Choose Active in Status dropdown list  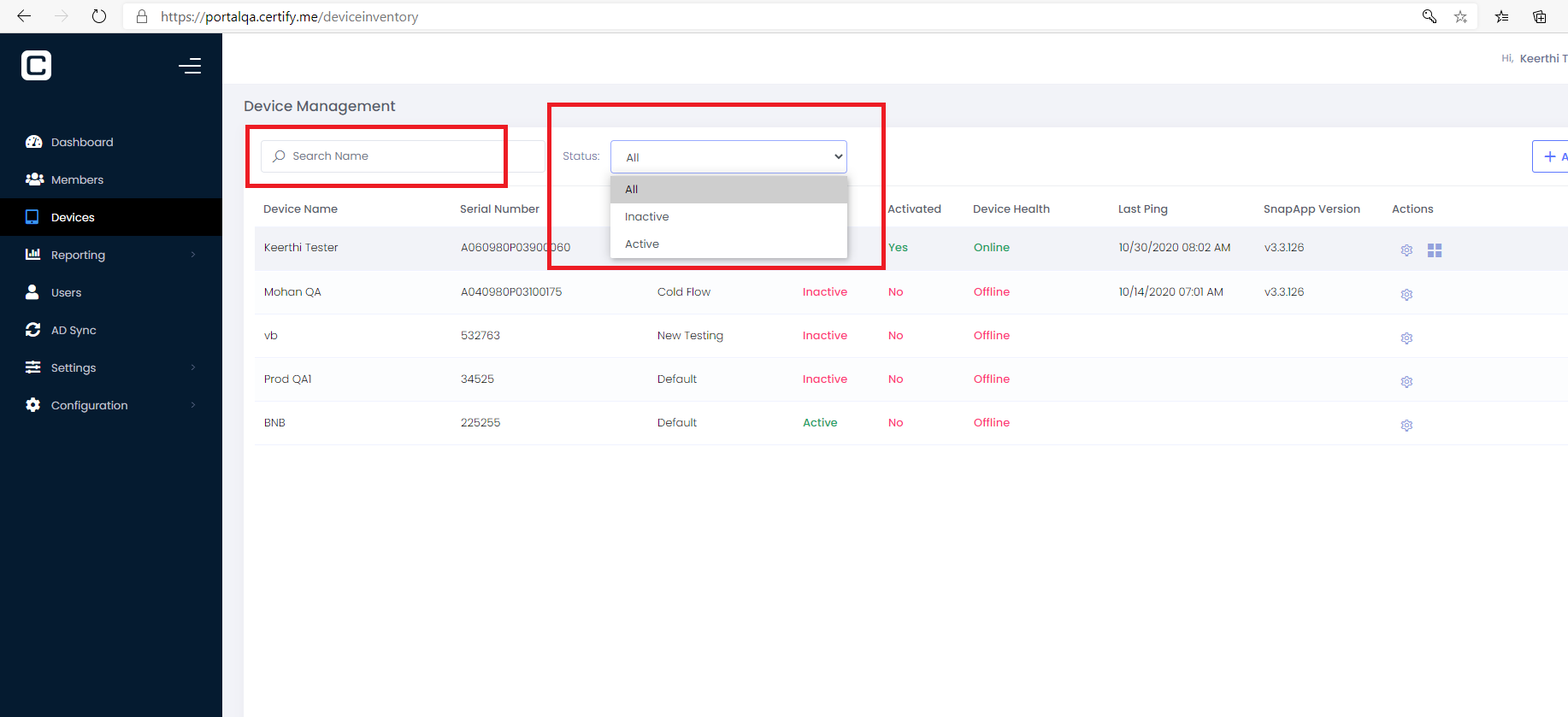tap(728, 244)
